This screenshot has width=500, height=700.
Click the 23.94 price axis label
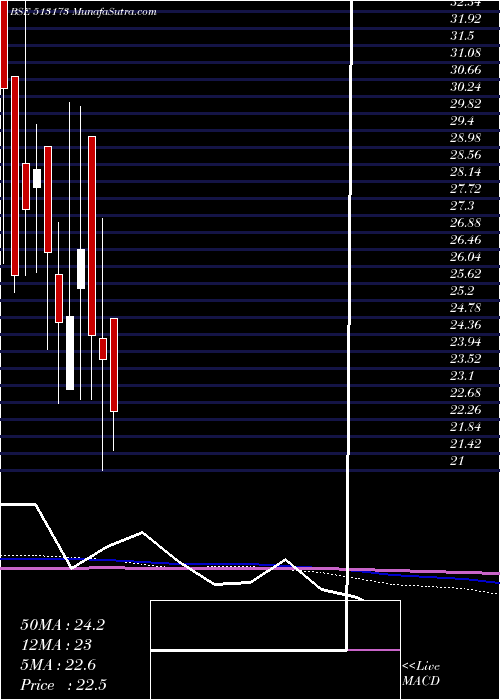(466, 342)
